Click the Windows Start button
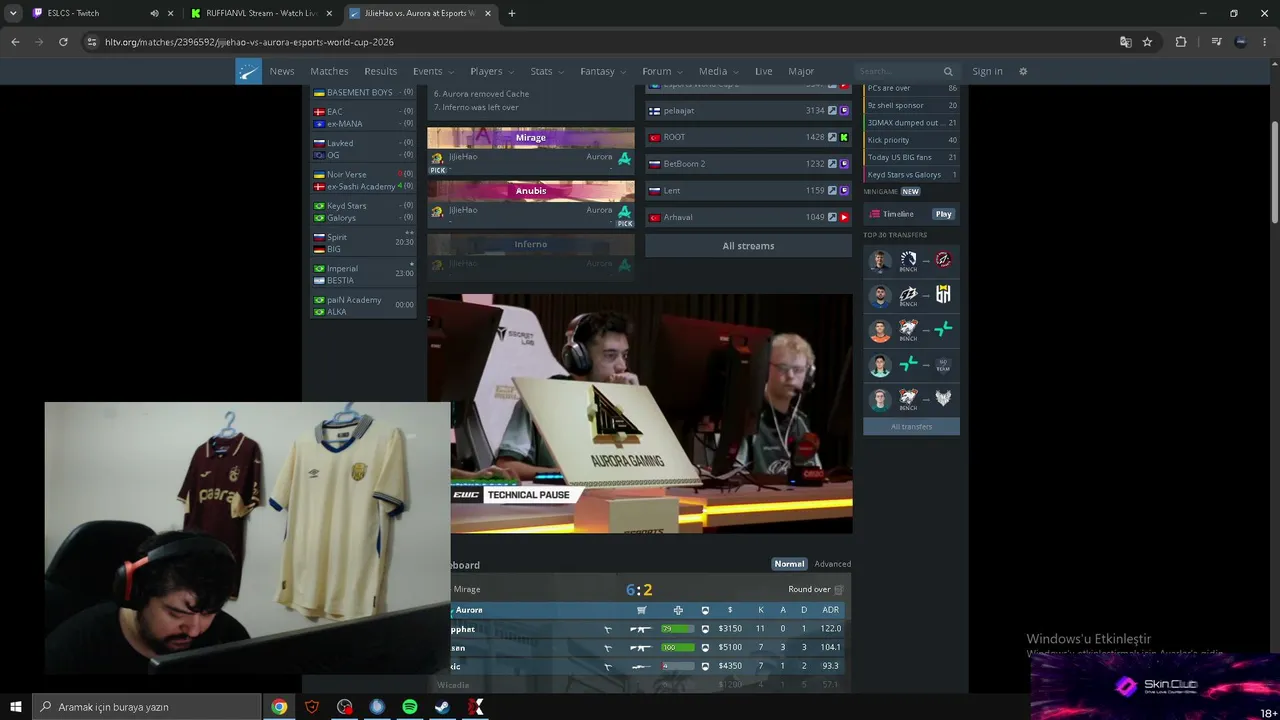The image size is (1280, 720). pyautogui.click(x=16, y=707)
